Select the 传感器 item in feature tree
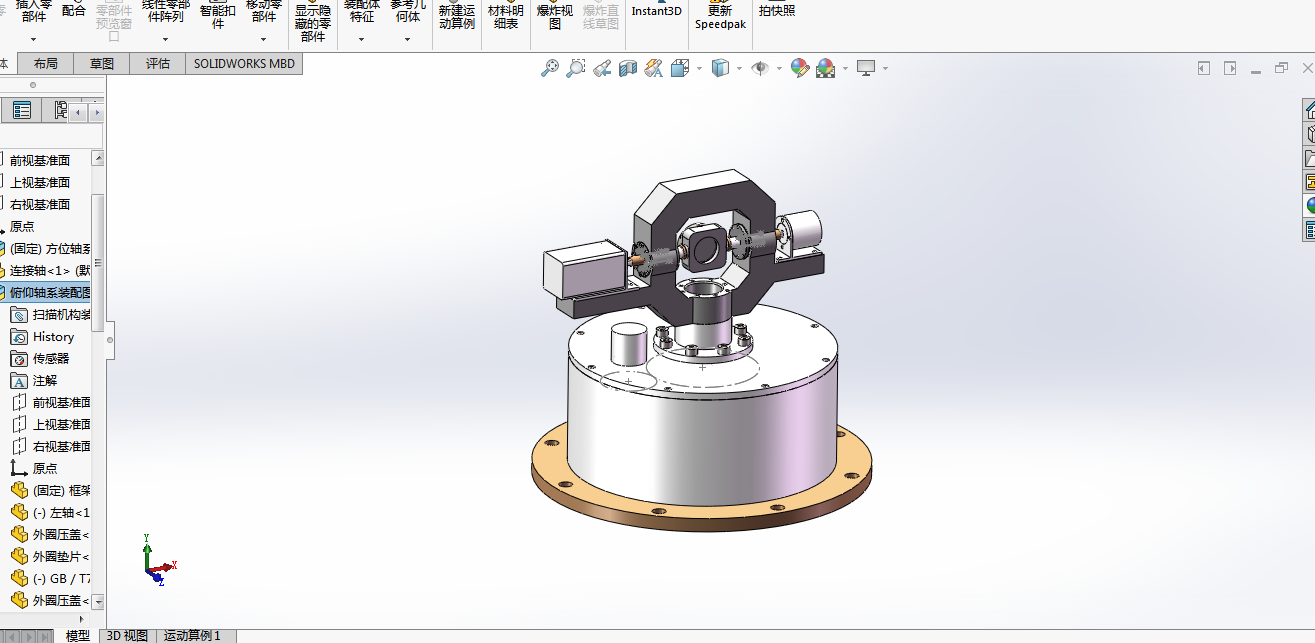The width and height of the screenshot is (1315, 643). [50, 359]
